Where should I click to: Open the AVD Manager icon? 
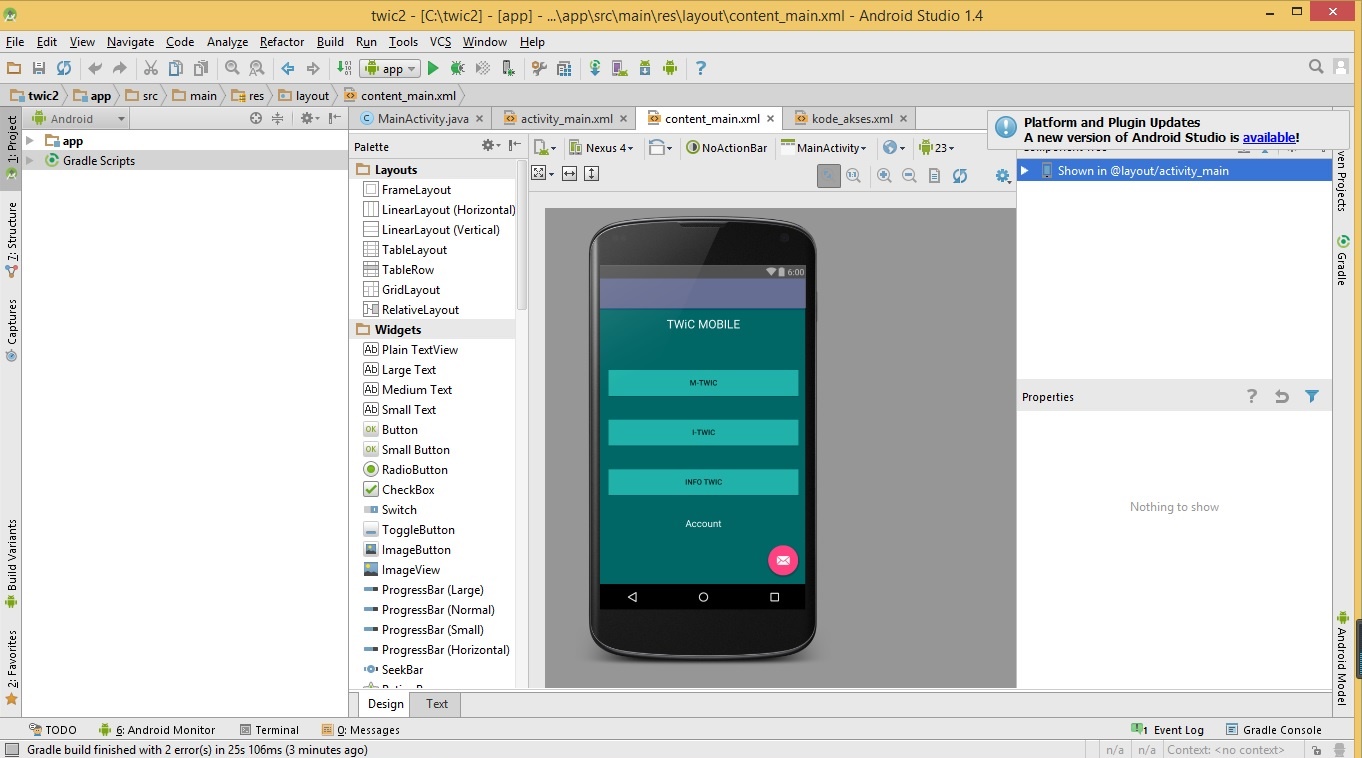[620, 68]
